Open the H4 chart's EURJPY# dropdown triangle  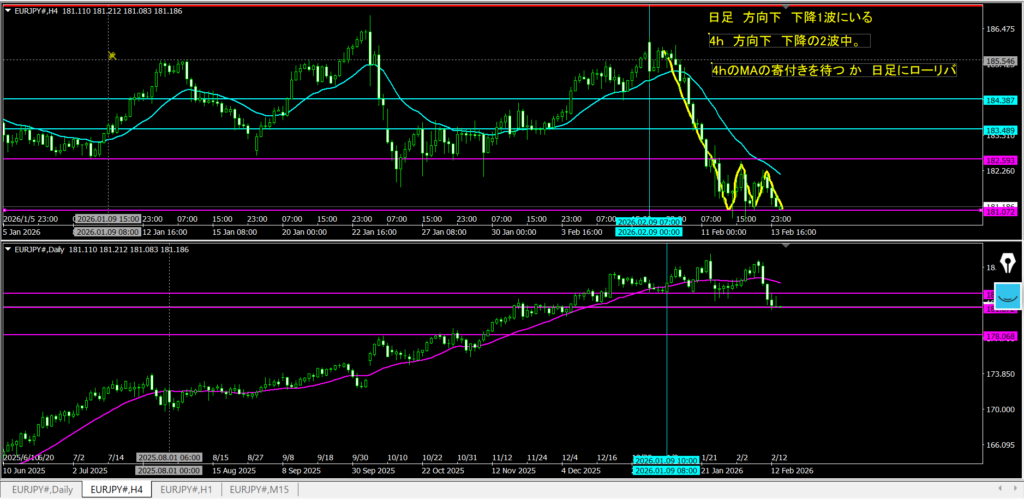coord(6,8)
